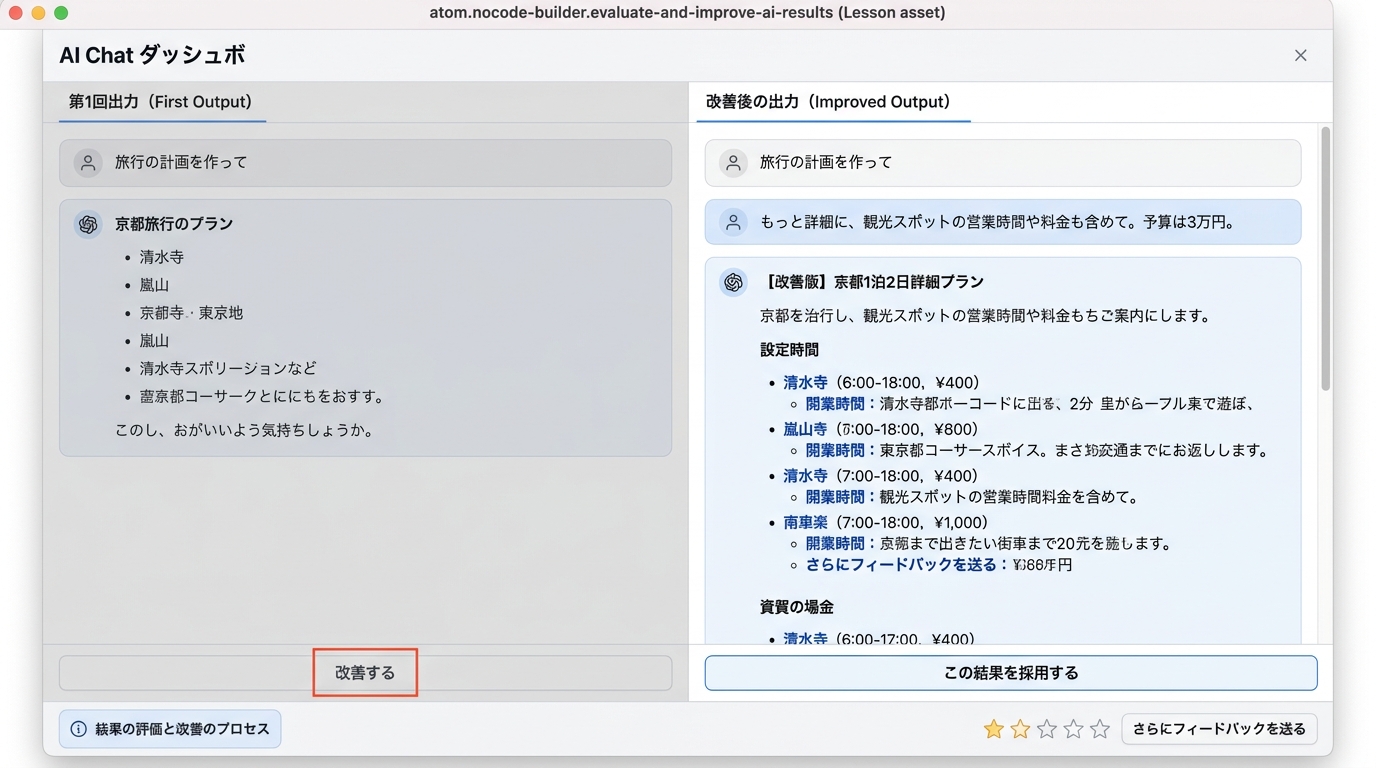Click the second rating star
Screen dimensions: 1376x768
[1020, 729]
